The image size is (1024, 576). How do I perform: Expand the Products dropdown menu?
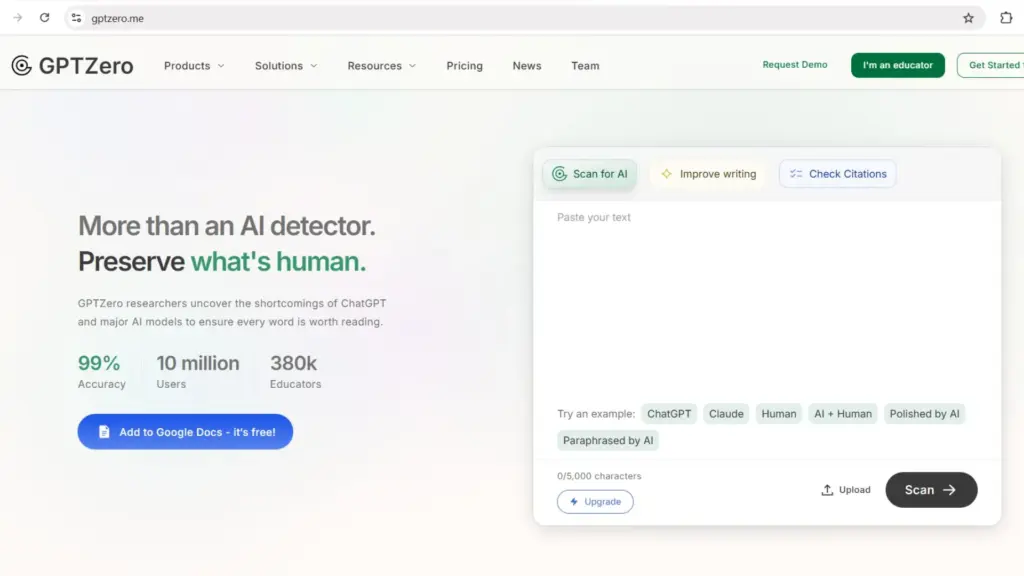(194, 66)
